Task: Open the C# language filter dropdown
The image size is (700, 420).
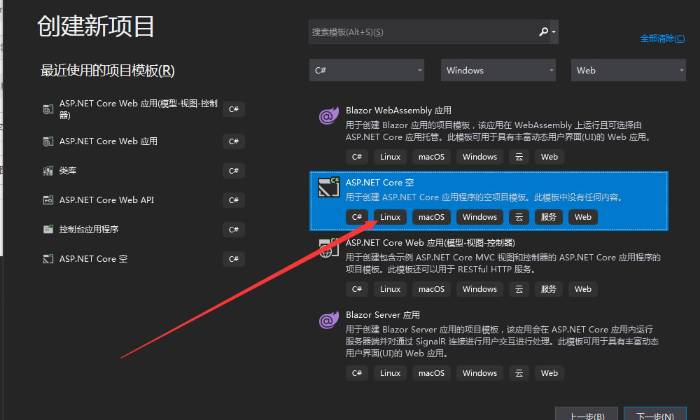Action: point(367,70)
